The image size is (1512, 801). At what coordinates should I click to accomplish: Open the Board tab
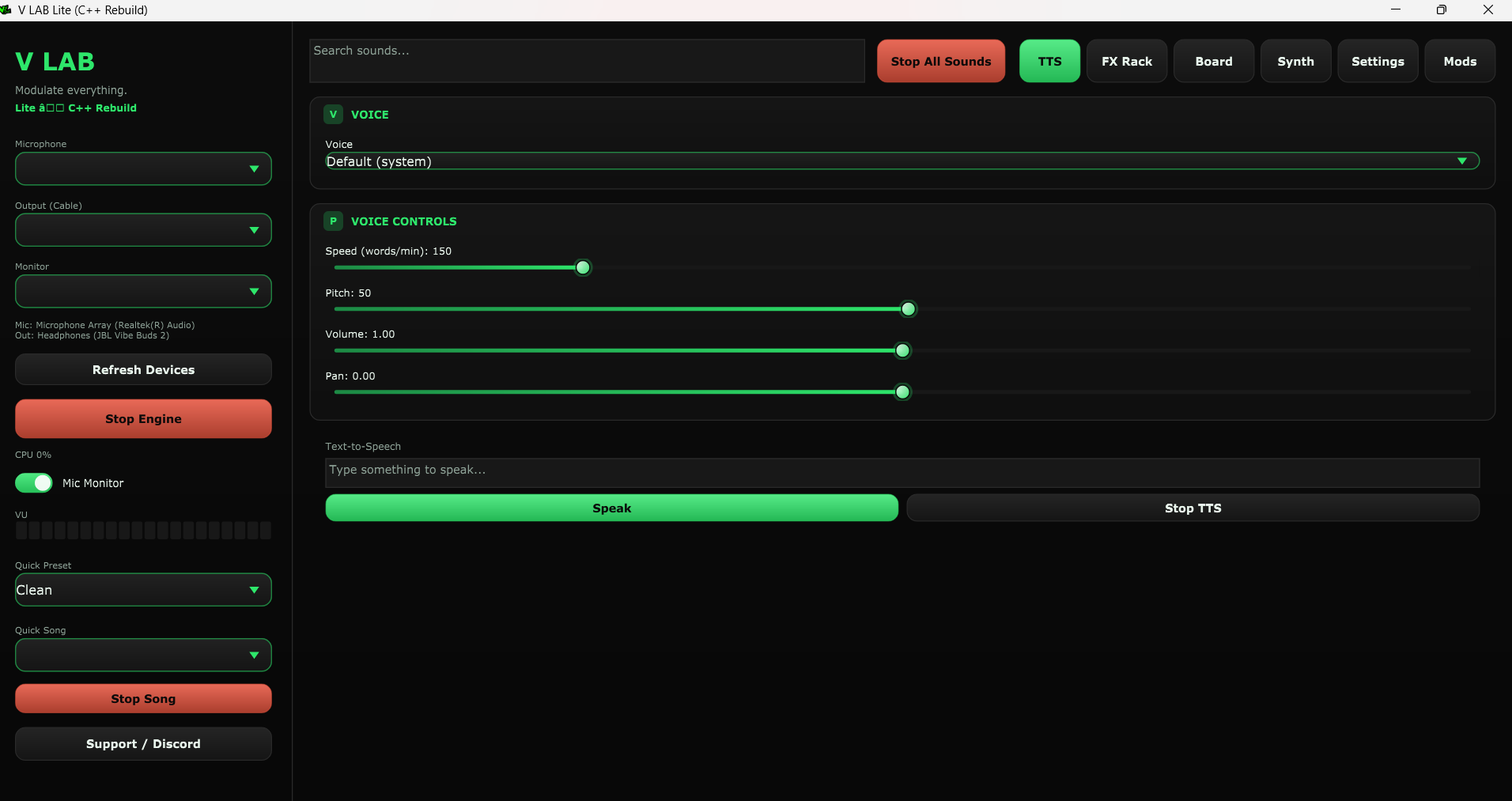coord(1214,61)
